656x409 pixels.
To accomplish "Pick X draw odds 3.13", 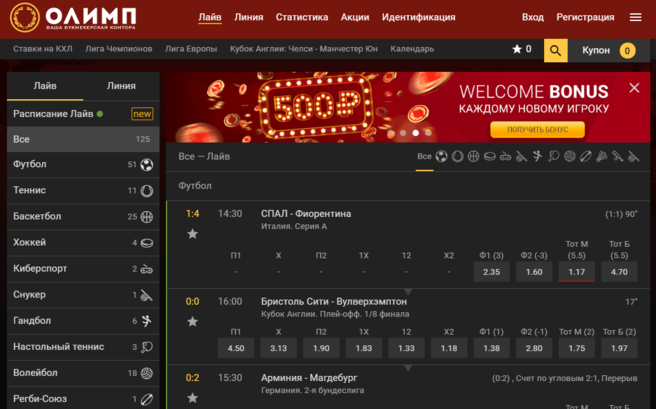I will (x=279, y=348).
